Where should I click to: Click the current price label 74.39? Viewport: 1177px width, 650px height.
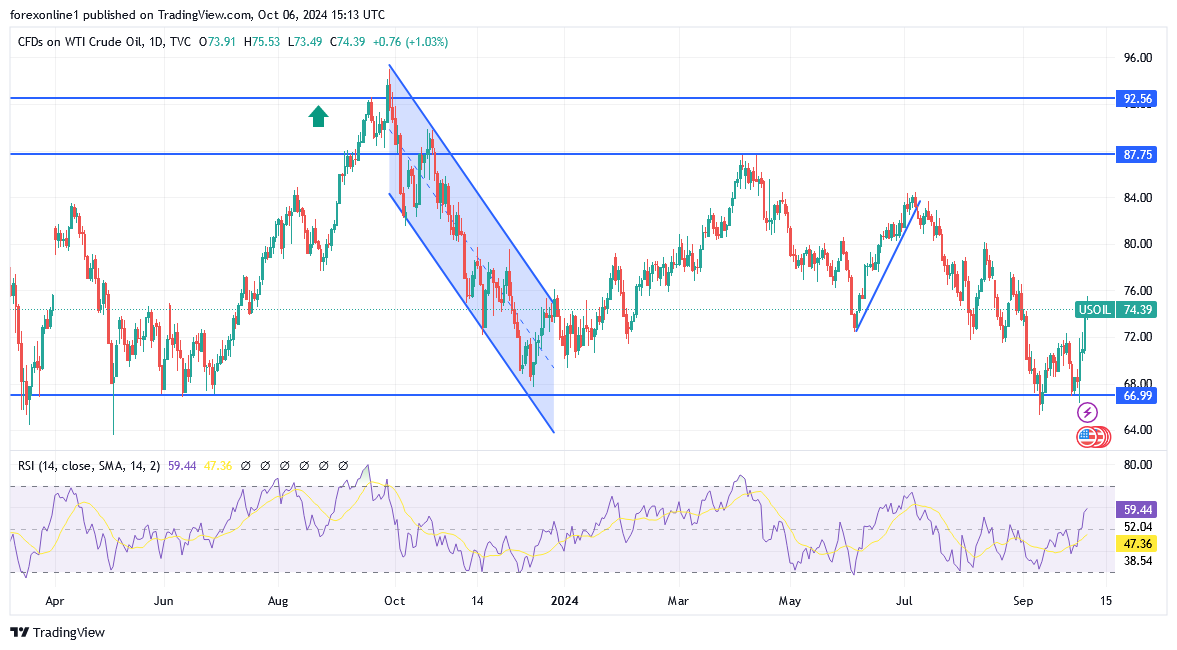(x=1136, y=309)
